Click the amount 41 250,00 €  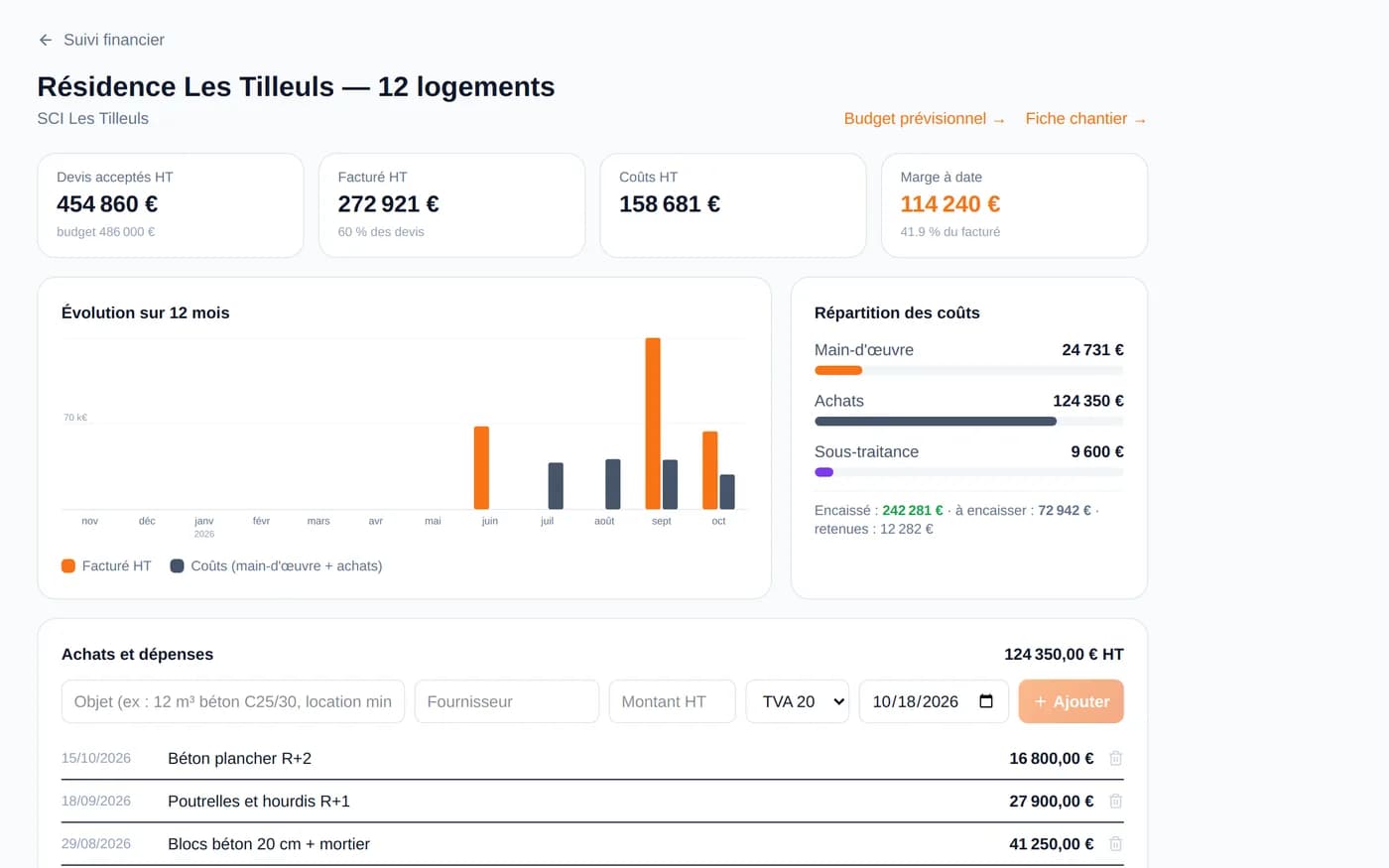[x=1052, y=844]
